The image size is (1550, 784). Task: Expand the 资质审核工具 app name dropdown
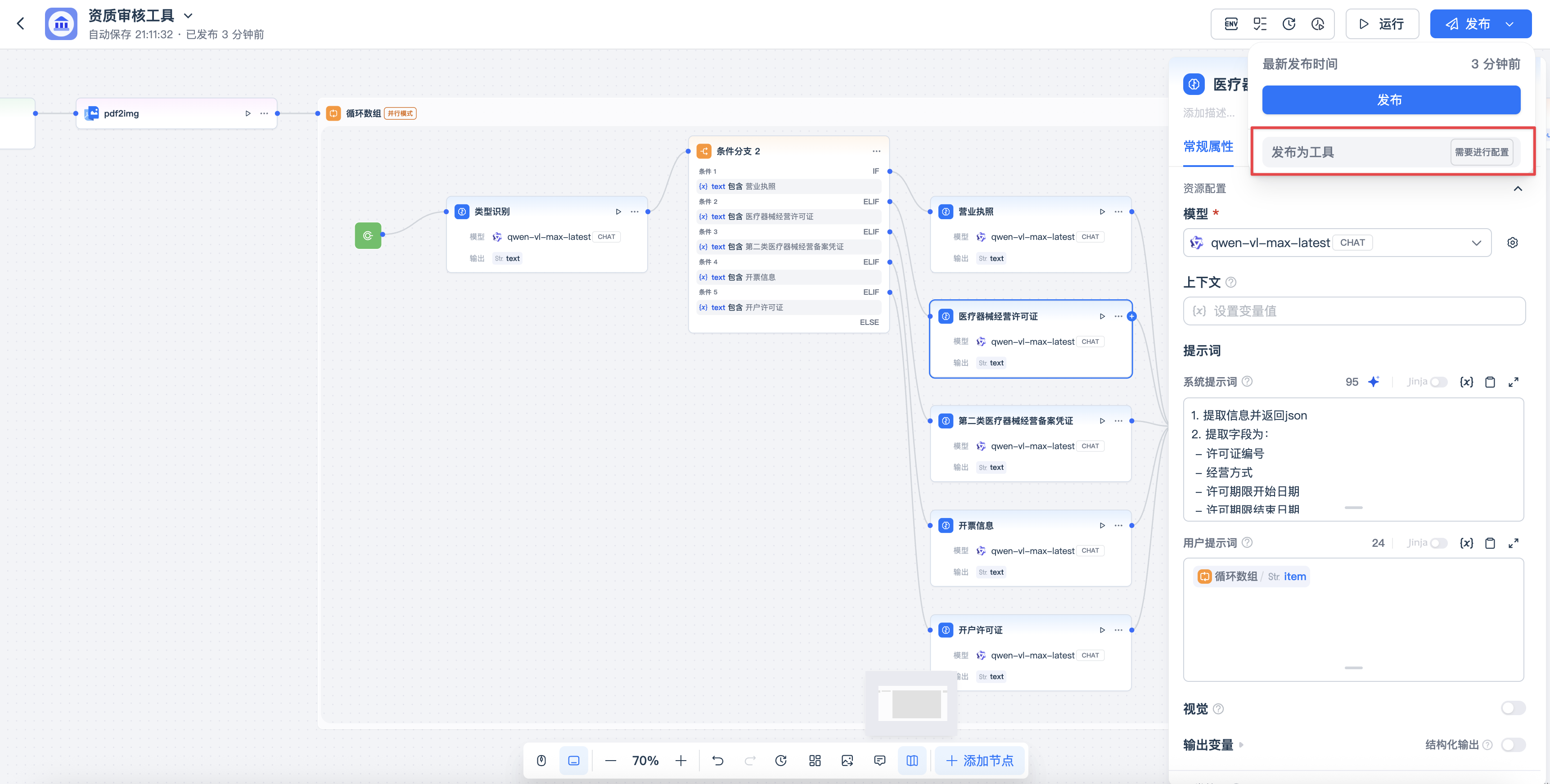[x=188, y=16]
